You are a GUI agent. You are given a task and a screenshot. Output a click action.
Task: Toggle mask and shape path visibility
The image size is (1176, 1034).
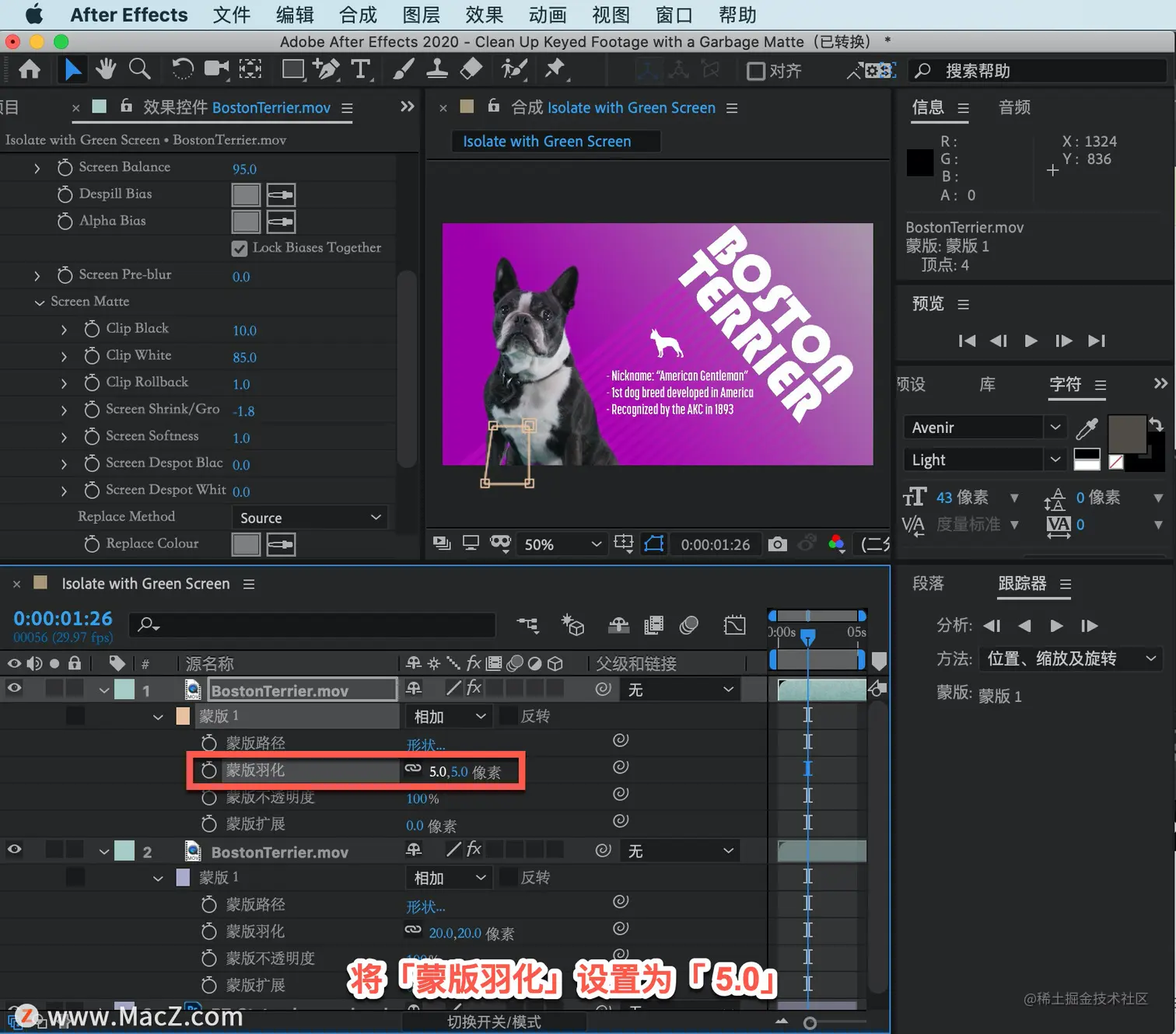pyautogui.click(x=654, y=543)
